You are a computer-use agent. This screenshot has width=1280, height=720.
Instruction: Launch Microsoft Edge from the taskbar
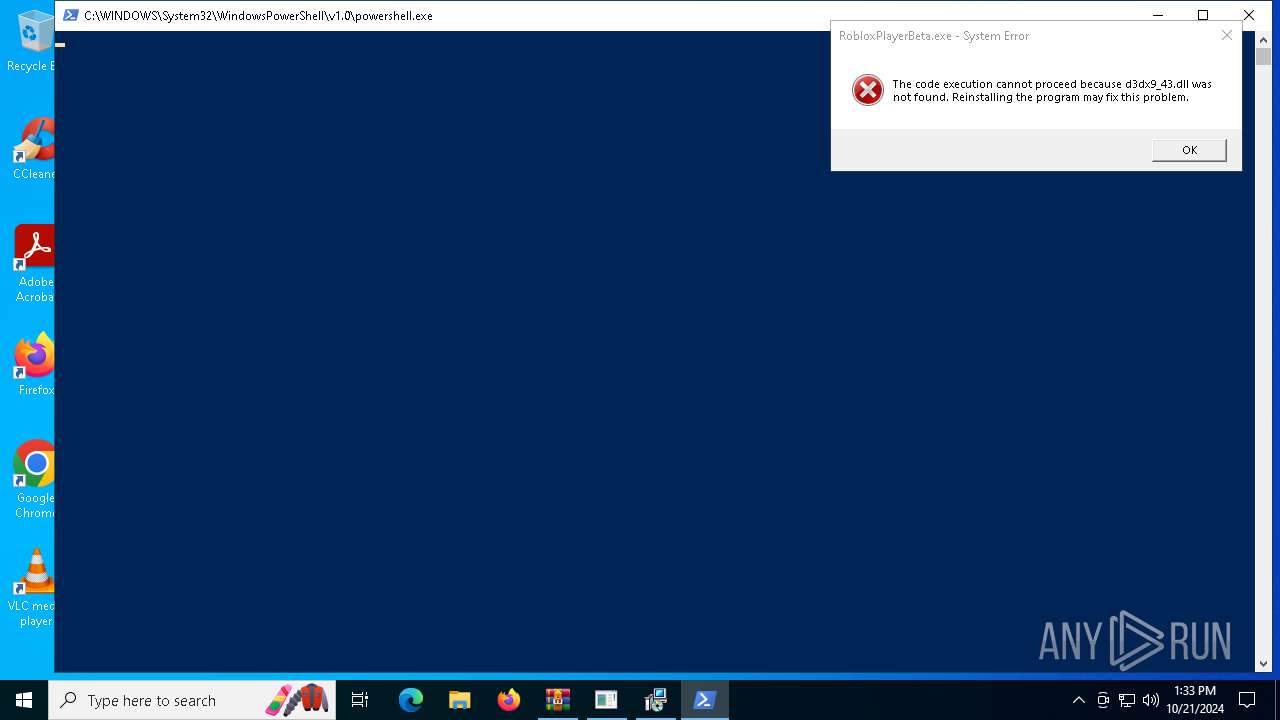pyautogui.click(x=411, y=700)
